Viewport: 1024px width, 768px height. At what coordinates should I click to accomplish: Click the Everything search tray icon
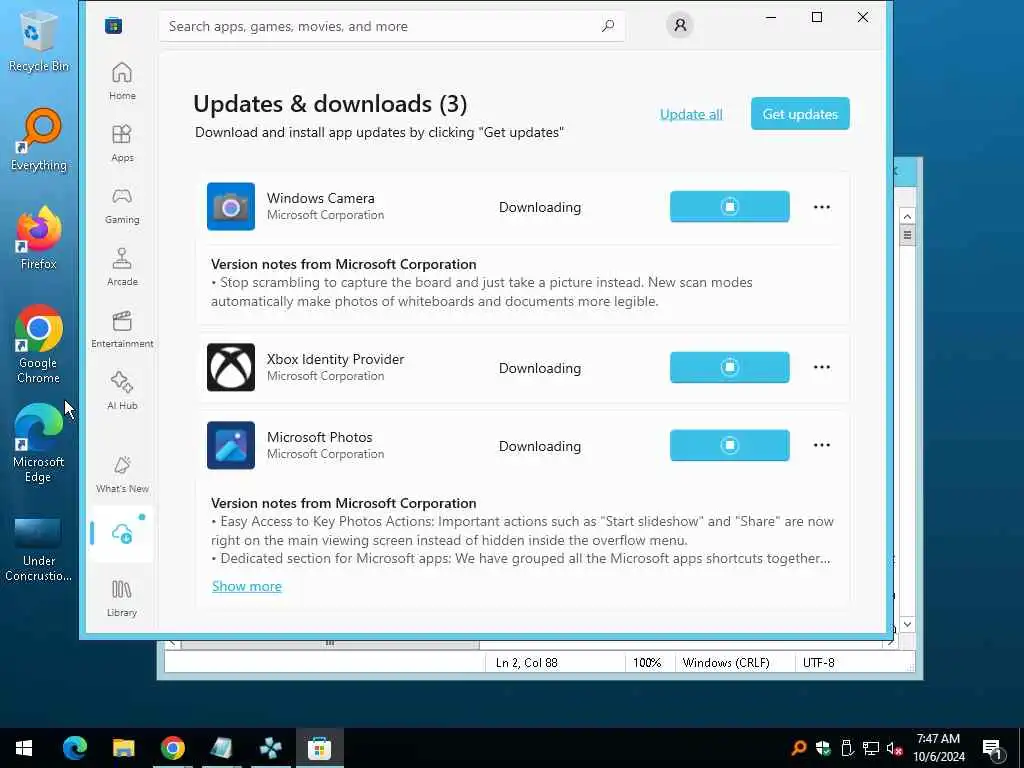point(798,748)
